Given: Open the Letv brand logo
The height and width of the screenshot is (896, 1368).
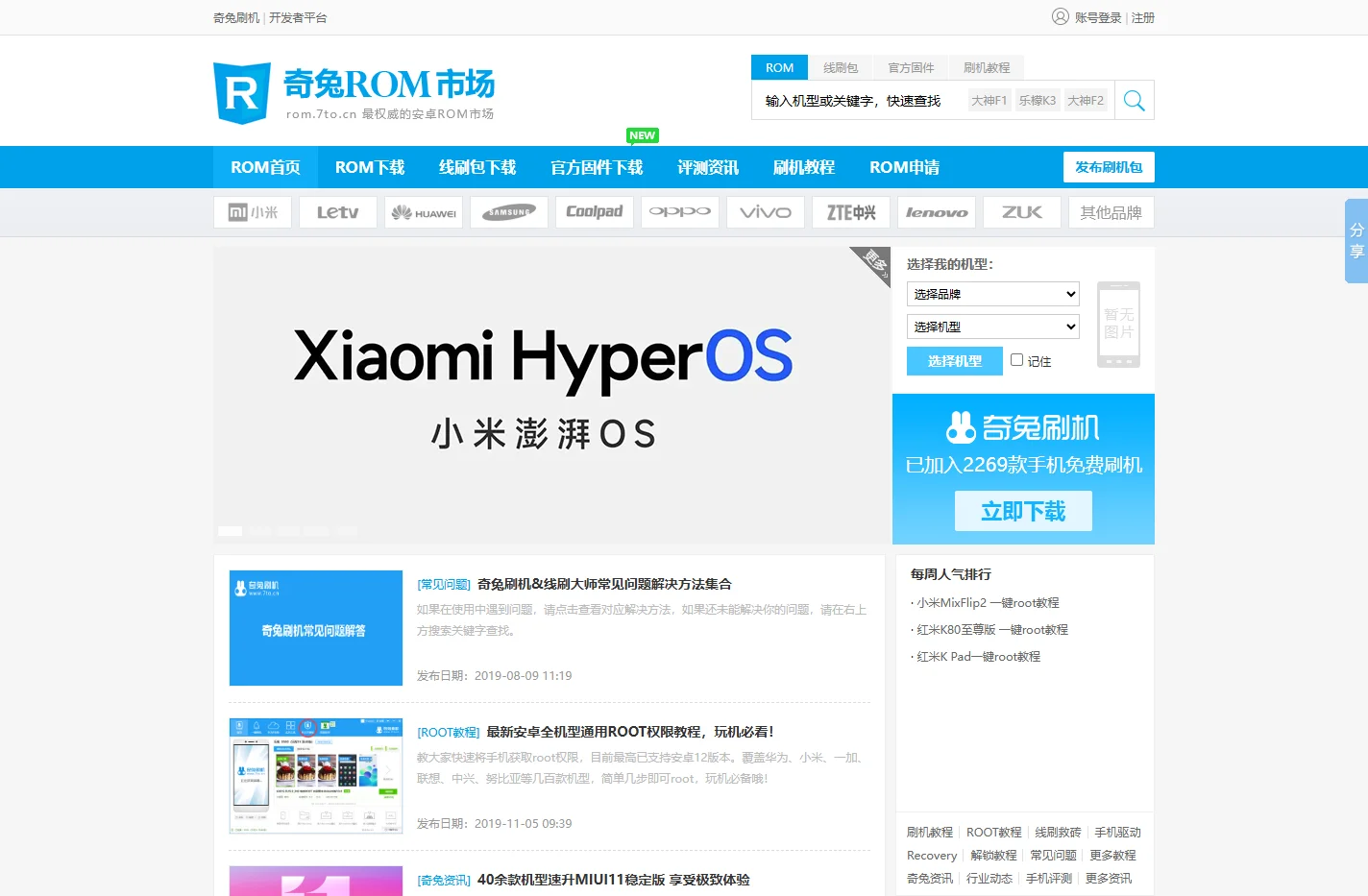Looking at the screenshot, I should 338,212.
